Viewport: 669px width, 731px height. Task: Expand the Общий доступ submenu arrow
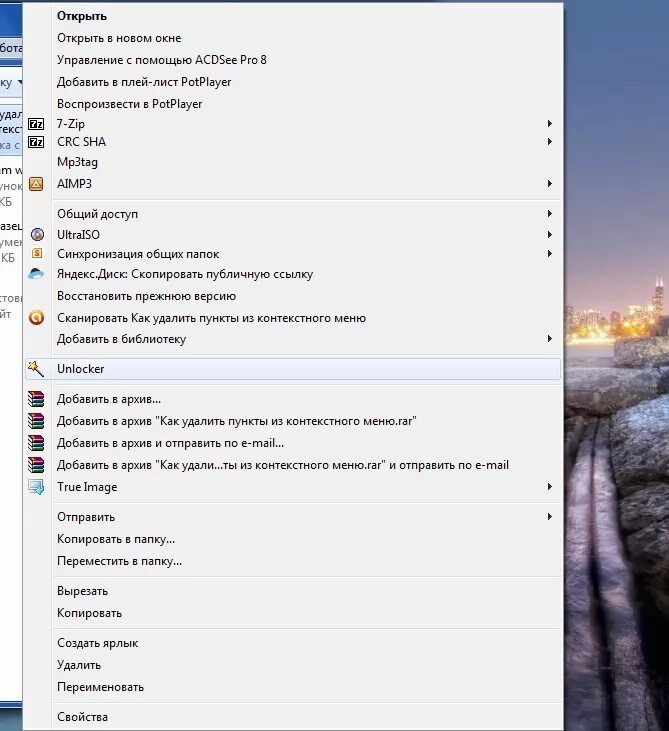point(550,214)
